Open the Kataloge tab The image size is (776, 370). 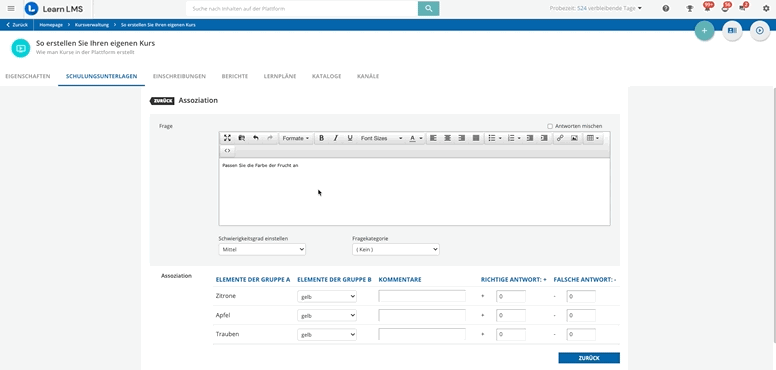[327, 76]
